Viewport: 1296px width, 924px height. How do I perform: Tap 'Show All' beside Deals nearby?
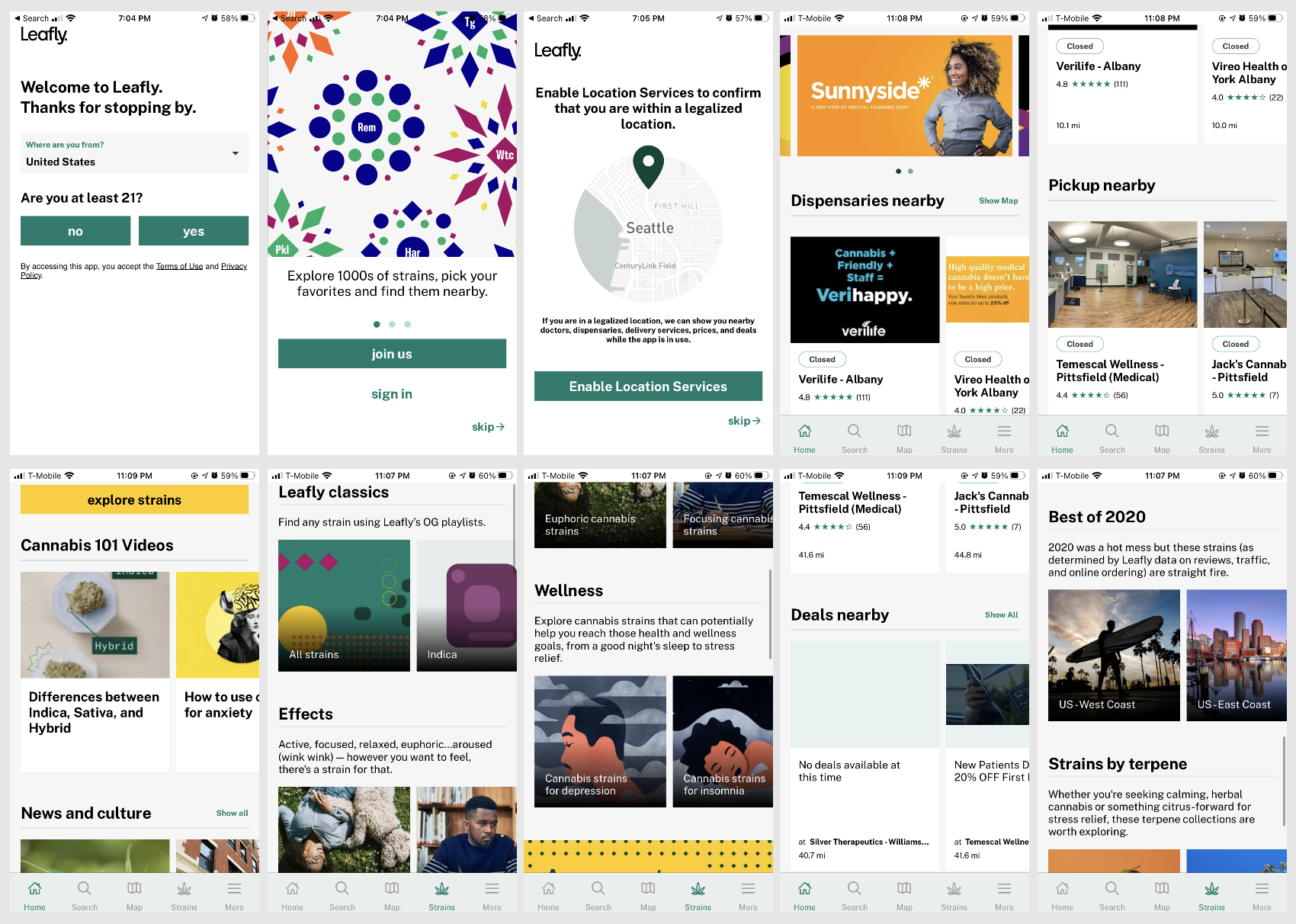coord(1001,614)
